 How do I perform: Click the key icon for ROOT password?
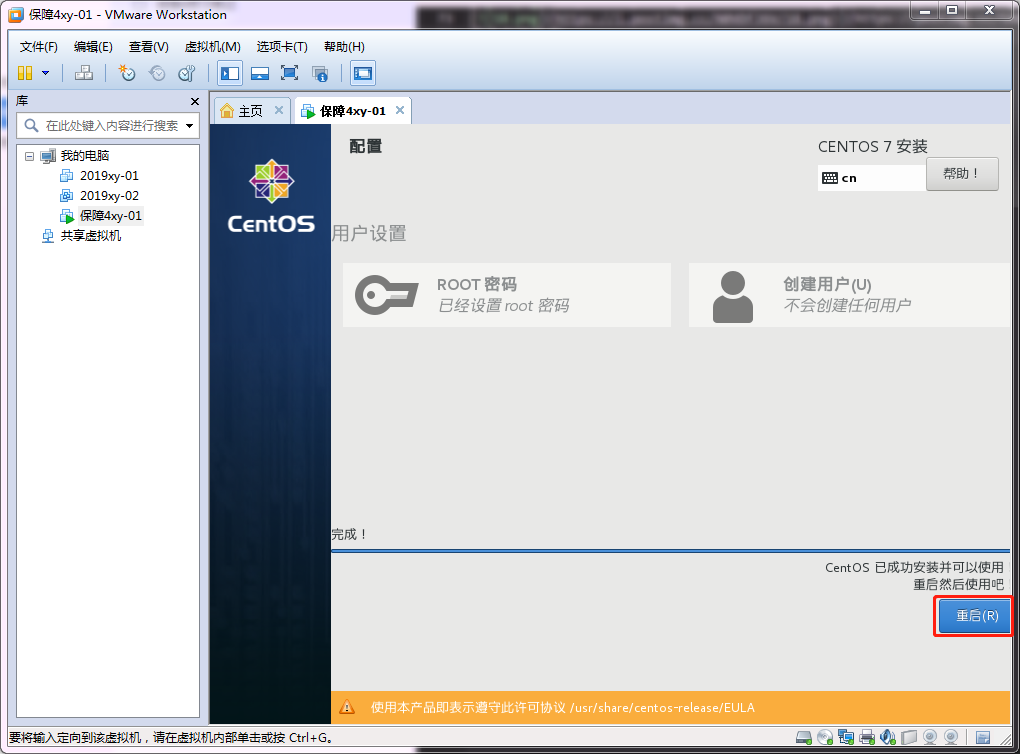386,295
